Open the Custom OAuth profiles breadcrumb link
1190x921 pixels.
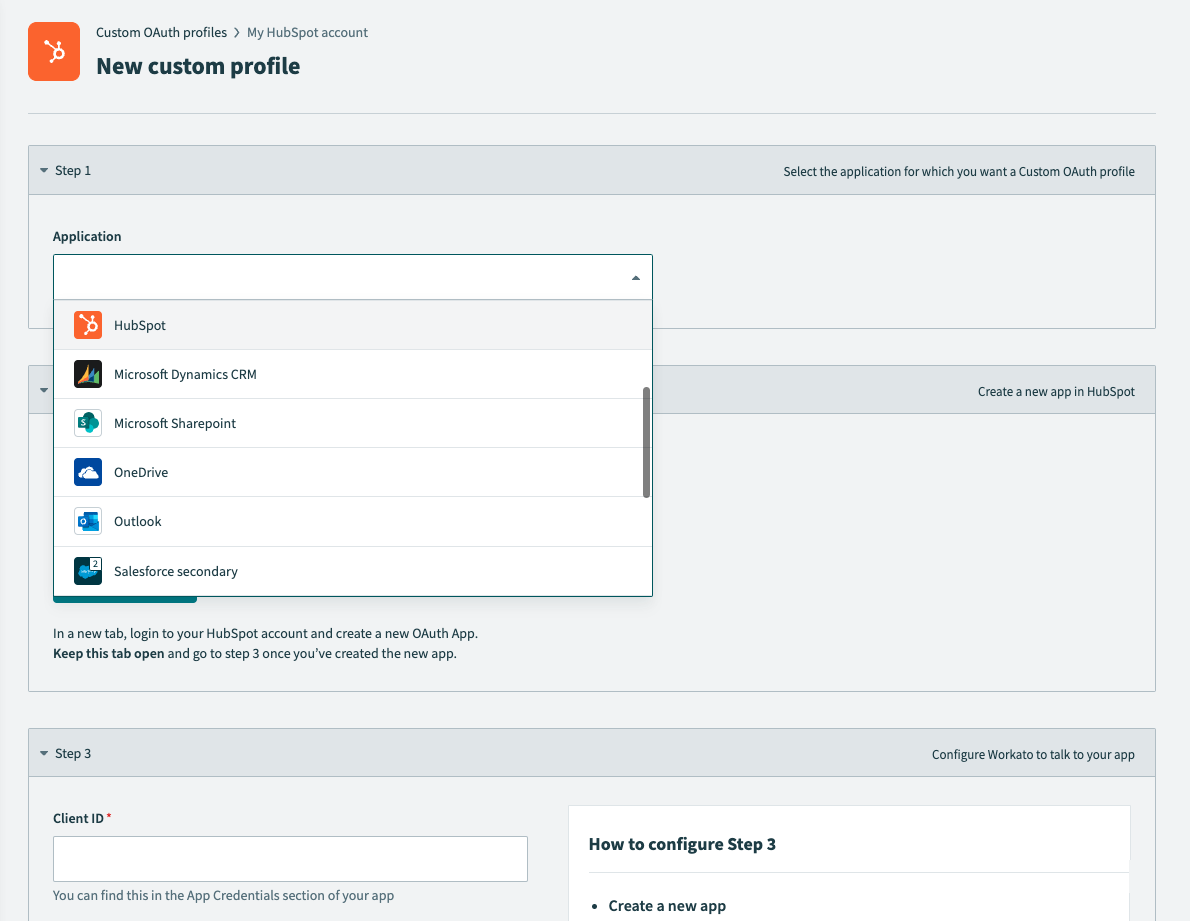(161, 32)
